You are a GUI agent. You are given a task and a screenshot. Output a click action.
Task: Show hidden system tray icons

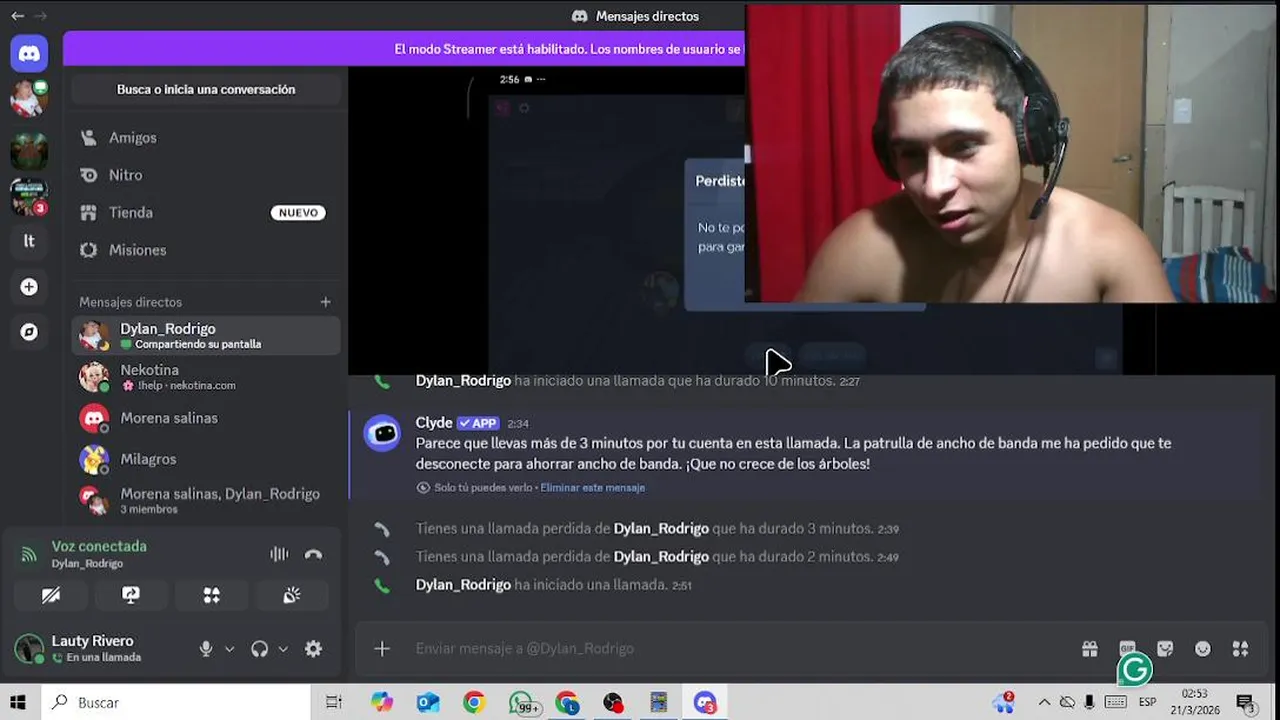click(1044, 703)
